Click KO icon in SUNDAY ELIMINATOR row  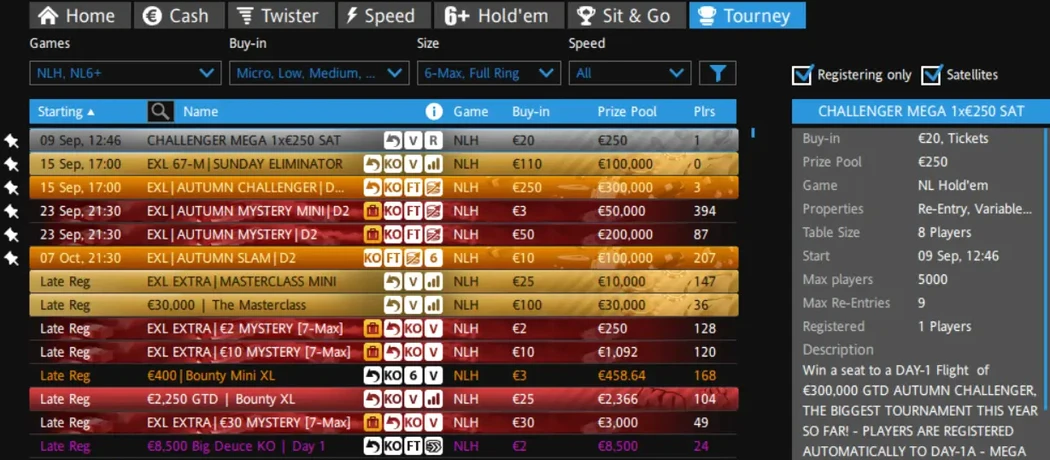[x=393, y=164]
